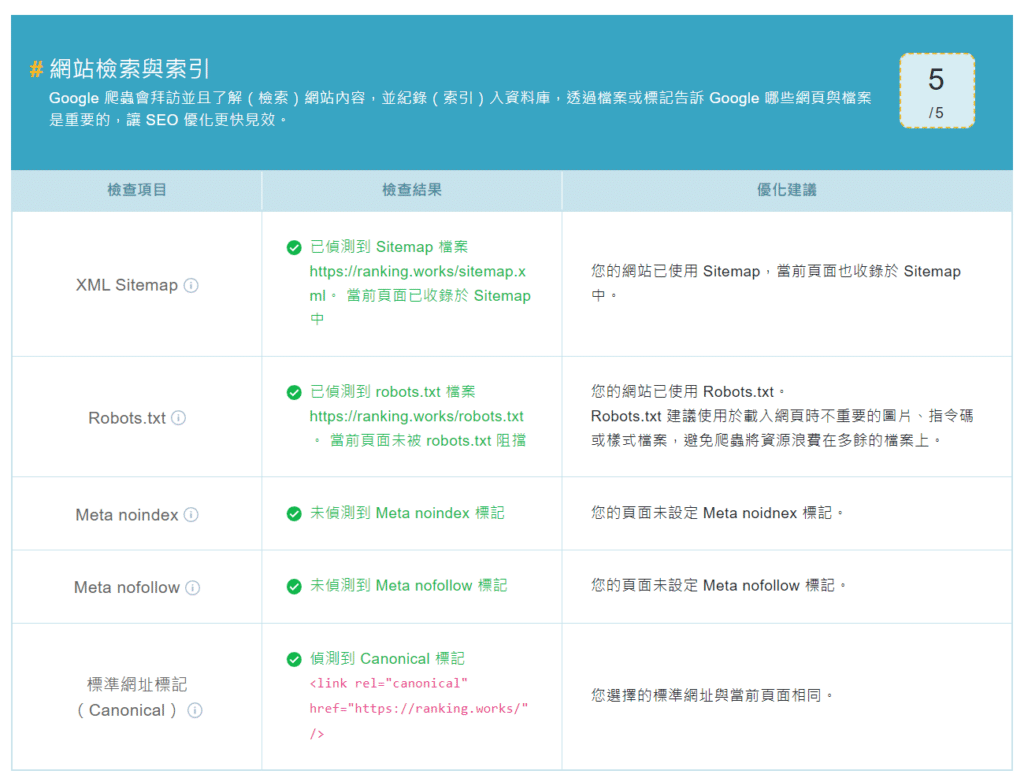Click the Meta nofollow info icon

click(x=193, y=588)
